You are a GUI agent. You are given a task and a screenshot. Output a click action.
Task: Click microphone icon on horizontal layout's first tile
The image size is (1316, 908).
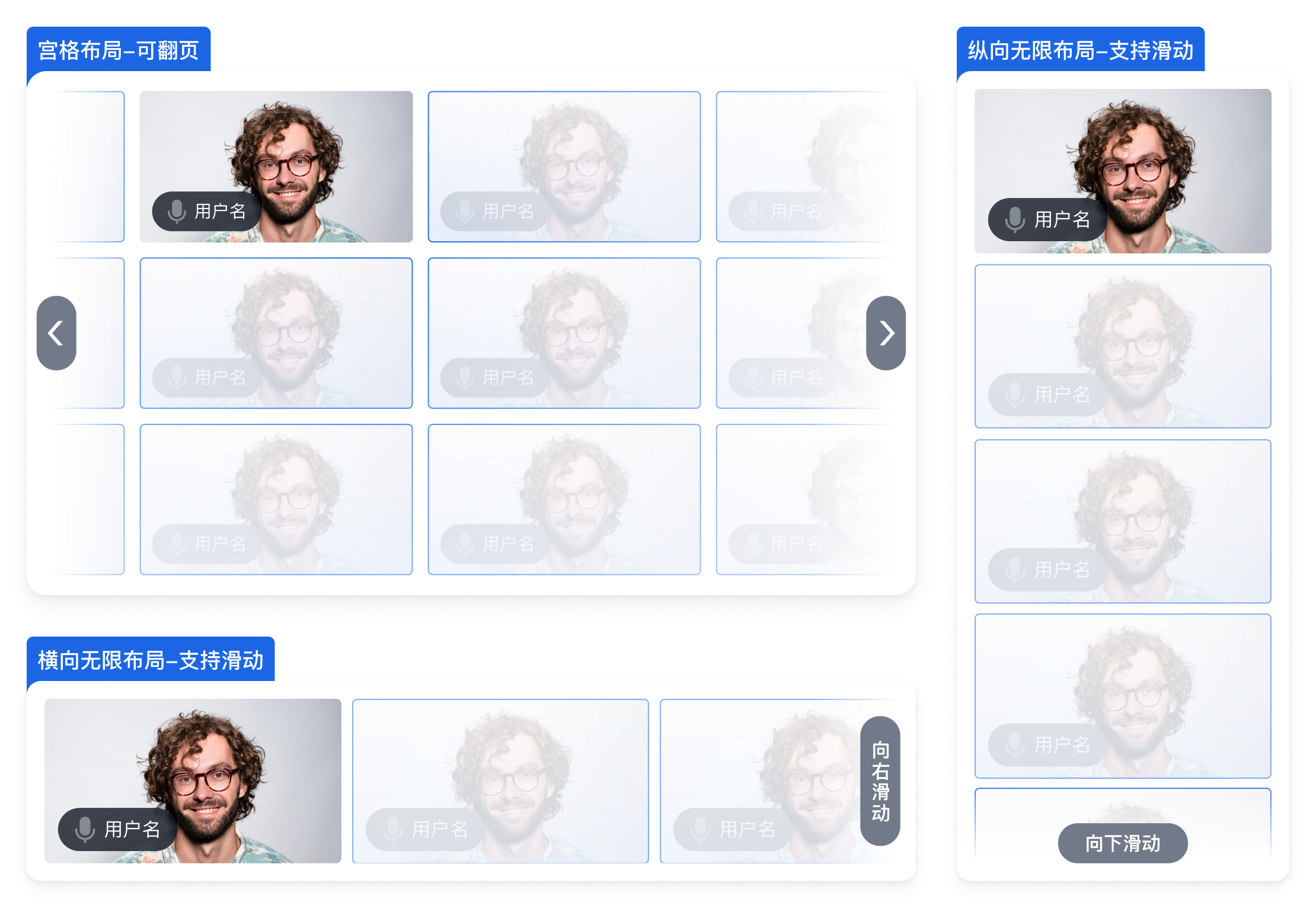tap(85, 829)
